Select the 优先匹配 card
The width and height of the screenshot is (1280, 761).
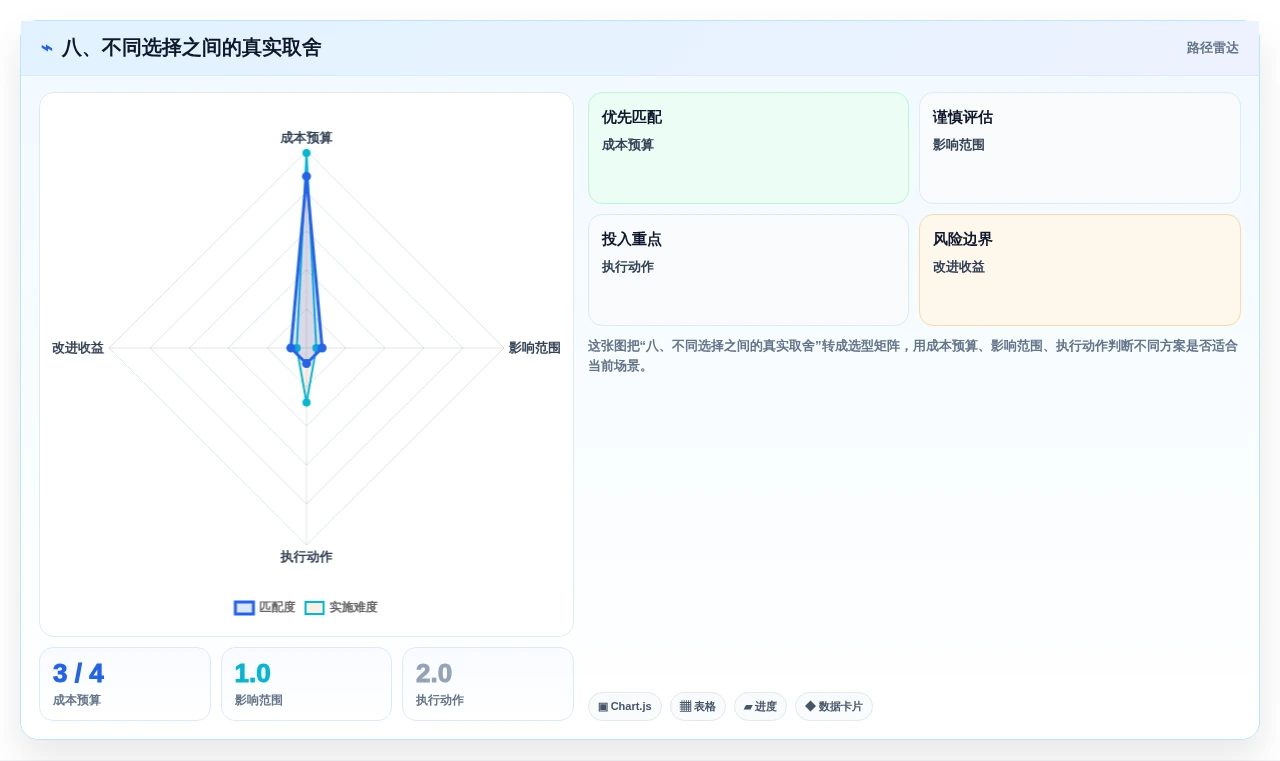click(748, 148)
